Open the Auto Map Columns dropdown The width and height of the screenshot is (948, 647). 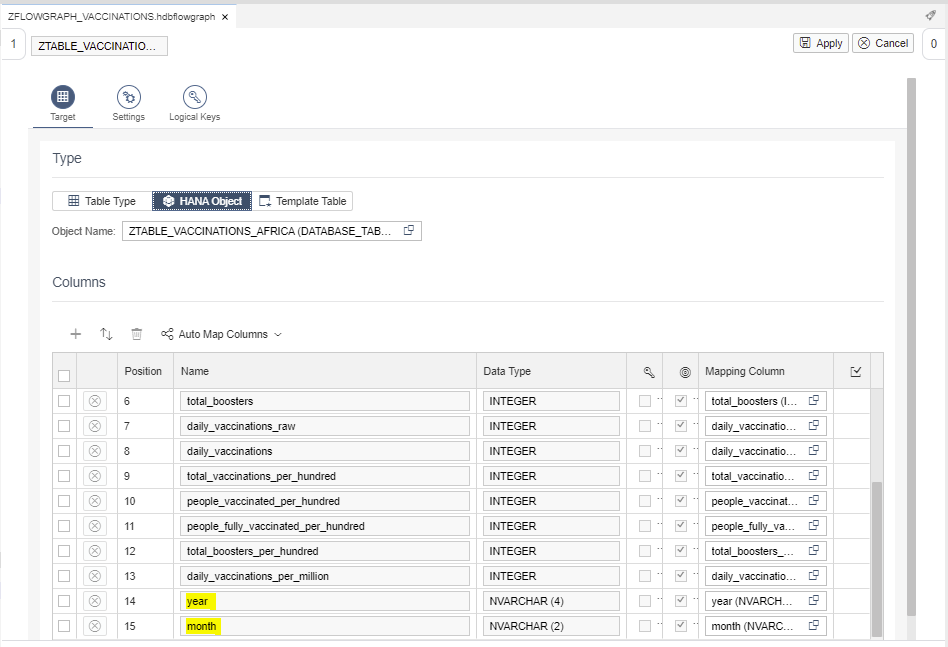tap(221, 334)
